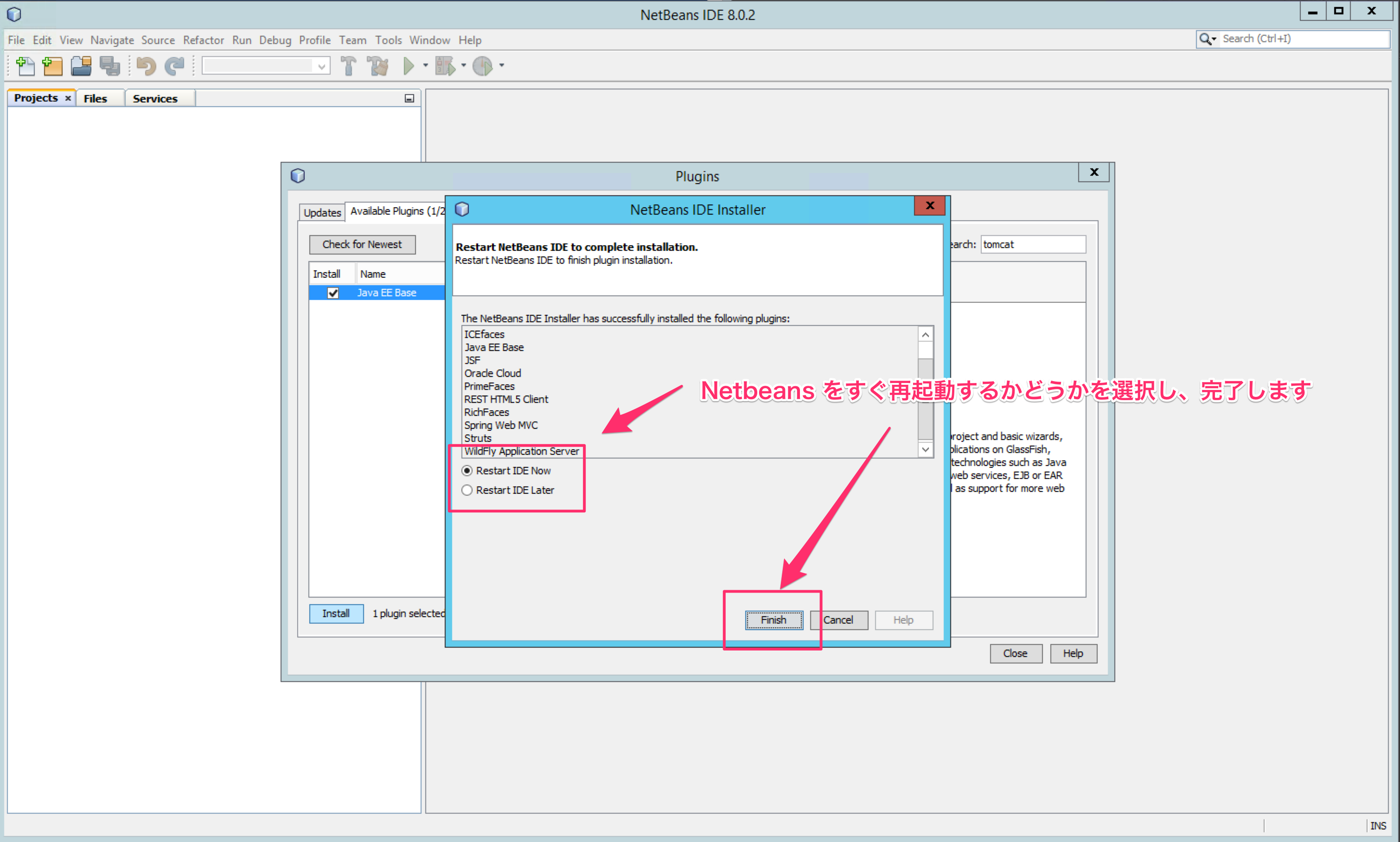The width and height of the screenshot is (1400, 842).
Task: Click the New Project toolbar icon
Action: click(x=52, y=66)
